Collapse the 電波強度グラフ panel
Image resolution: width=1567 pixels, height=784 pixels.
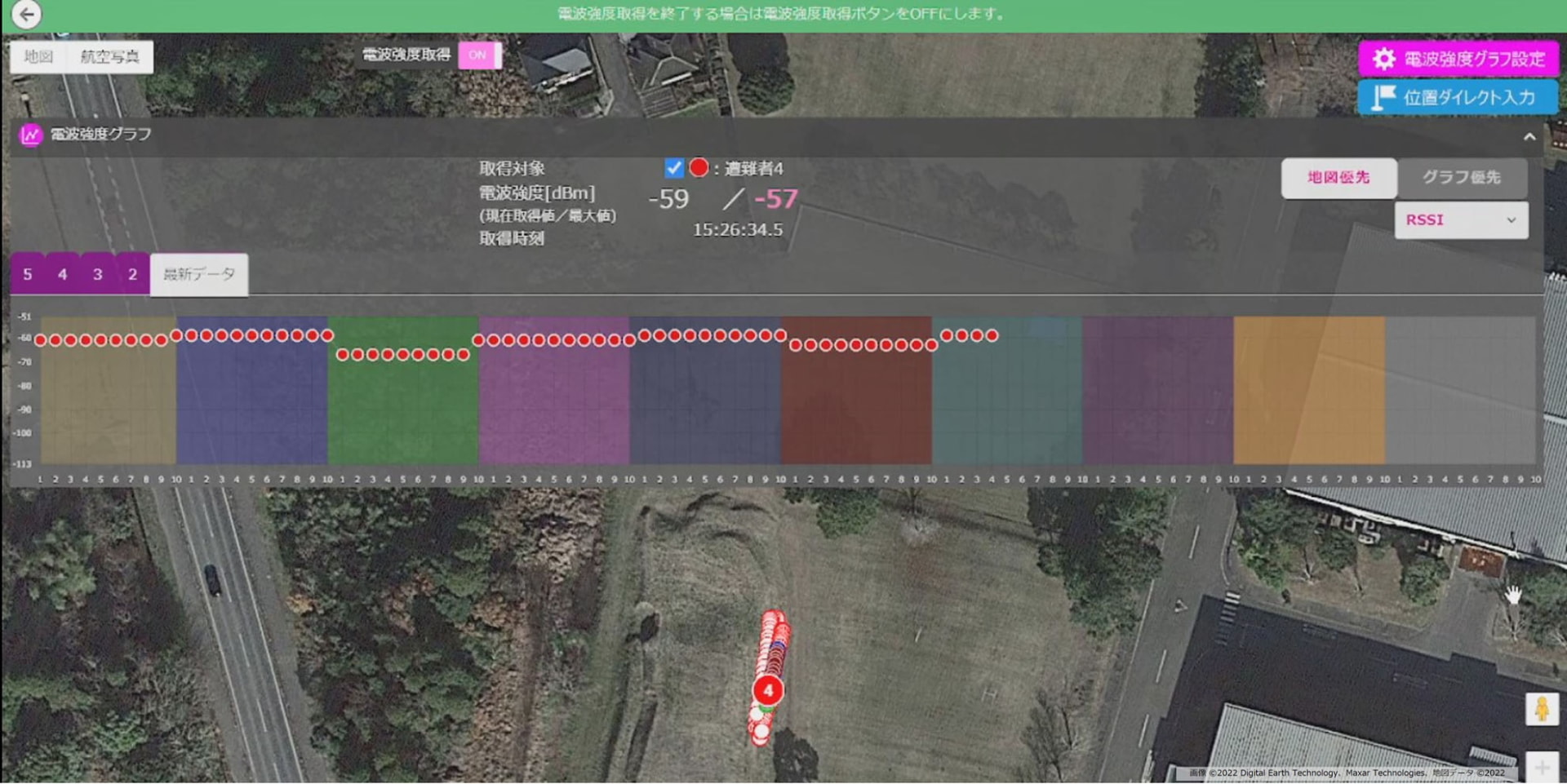pyautogui.click(x=1529, y=137)
